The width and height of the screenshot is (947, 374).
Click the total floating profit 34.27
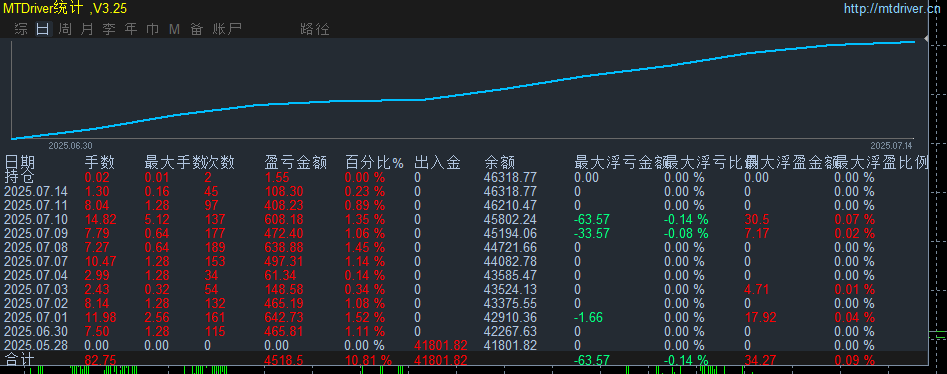760,360
